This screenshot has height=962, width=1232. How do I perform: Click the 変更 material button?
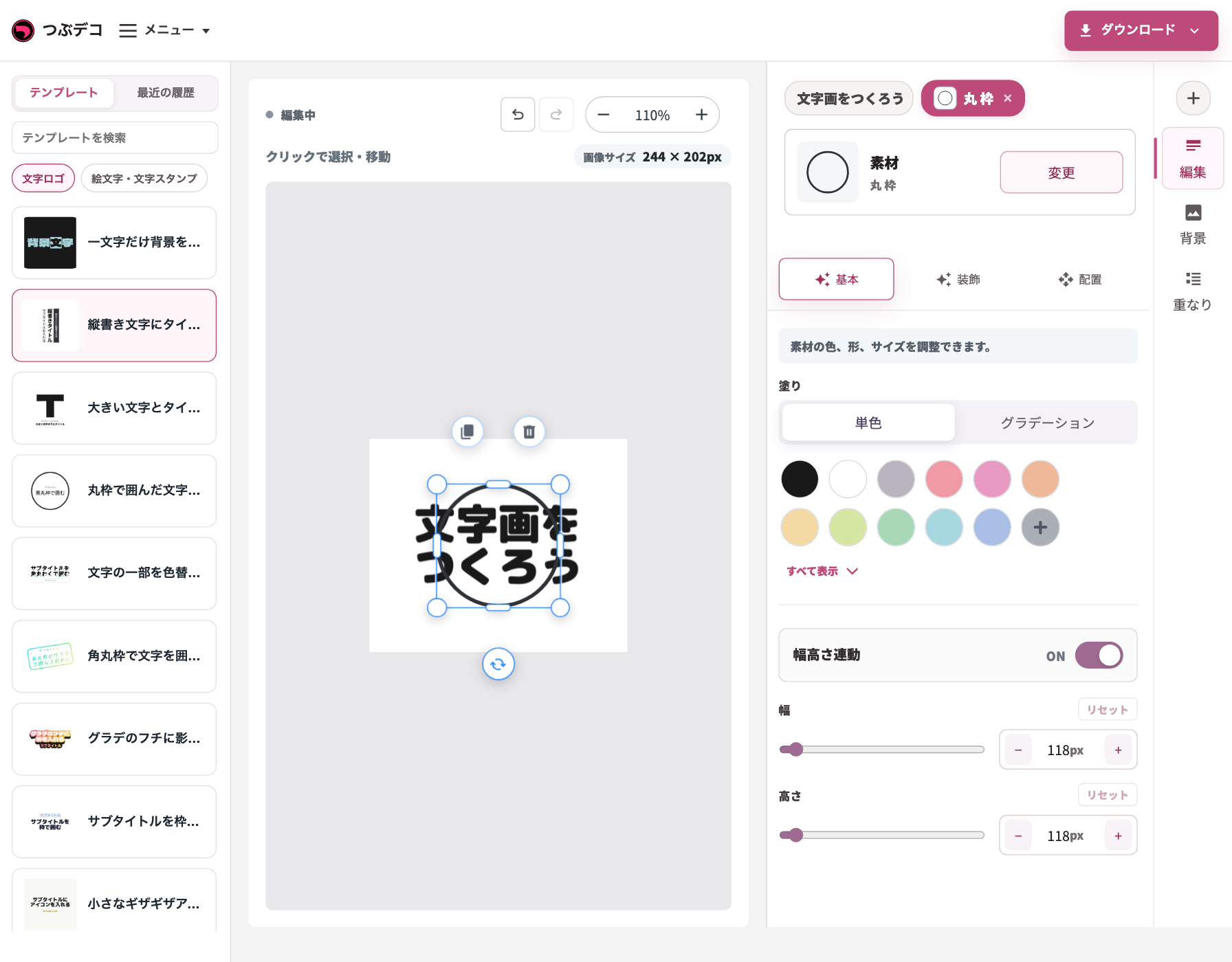(x=1061, y=172)
